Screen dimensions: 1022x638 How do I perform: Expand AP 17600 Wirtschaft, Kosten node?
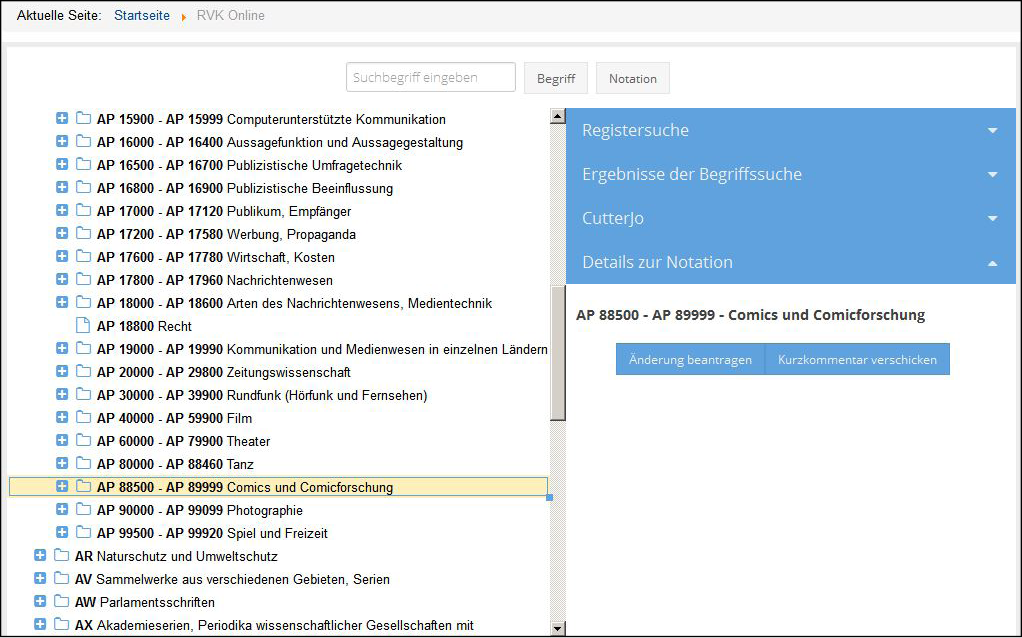62,256
